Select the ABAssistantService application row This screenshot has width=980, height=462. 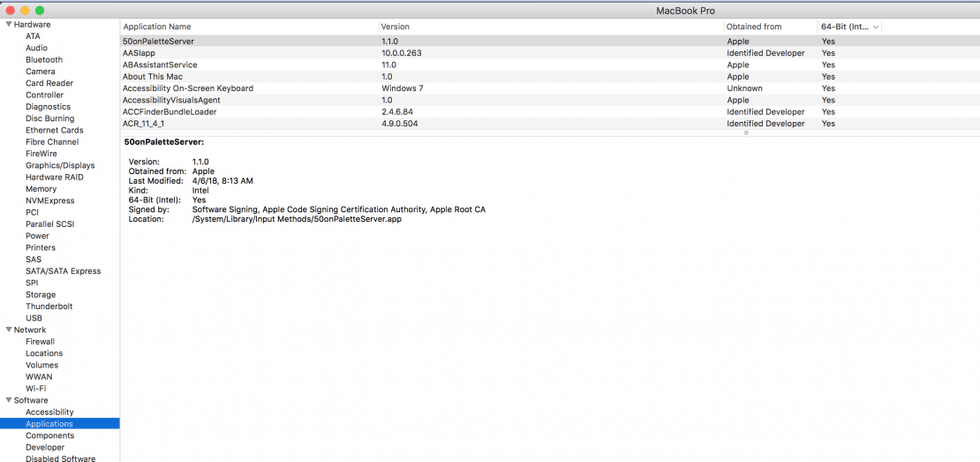coord(550,65)
